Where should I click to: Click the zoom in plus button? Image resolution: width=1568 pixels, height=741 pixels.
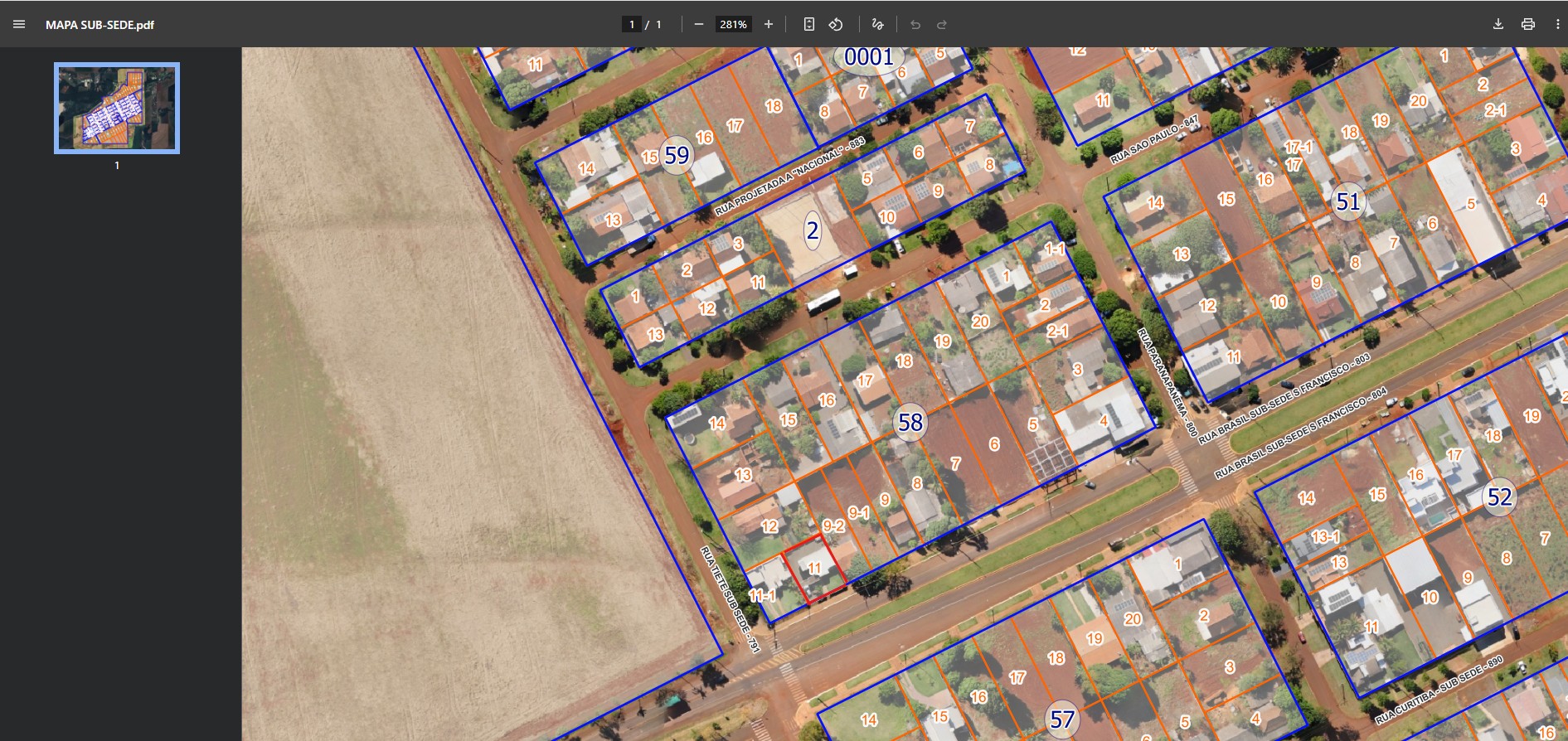tap(769, 24)
